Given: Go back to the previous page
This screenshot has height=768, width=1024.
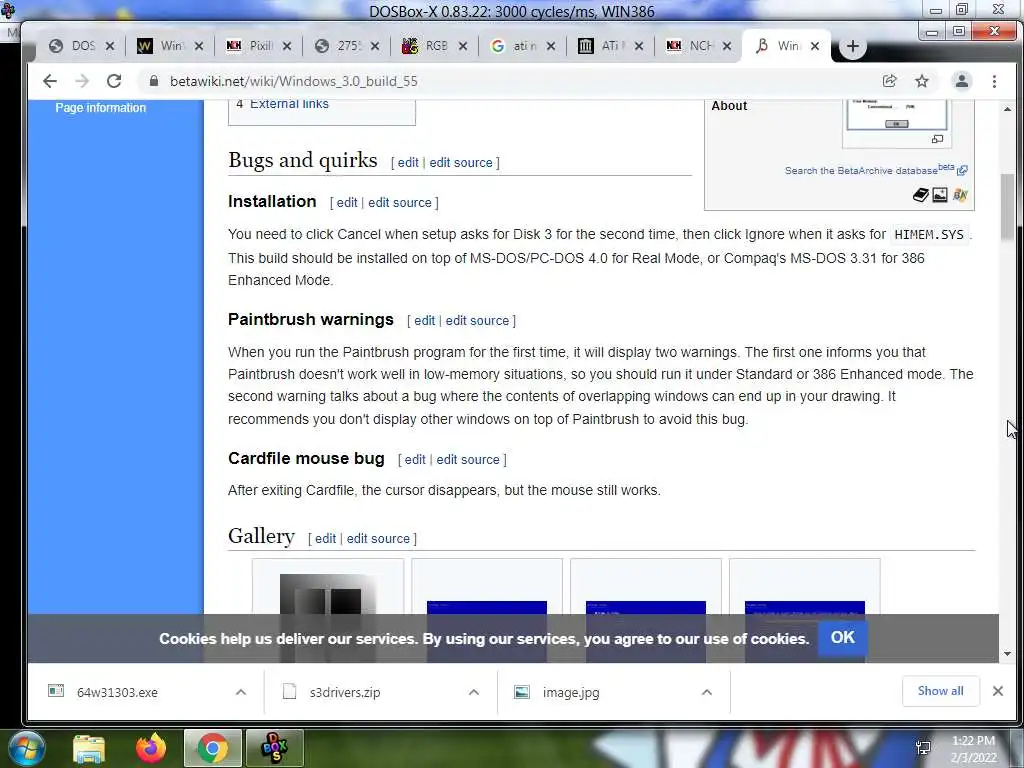Looking at the screenshot, I should click(50, 81).
